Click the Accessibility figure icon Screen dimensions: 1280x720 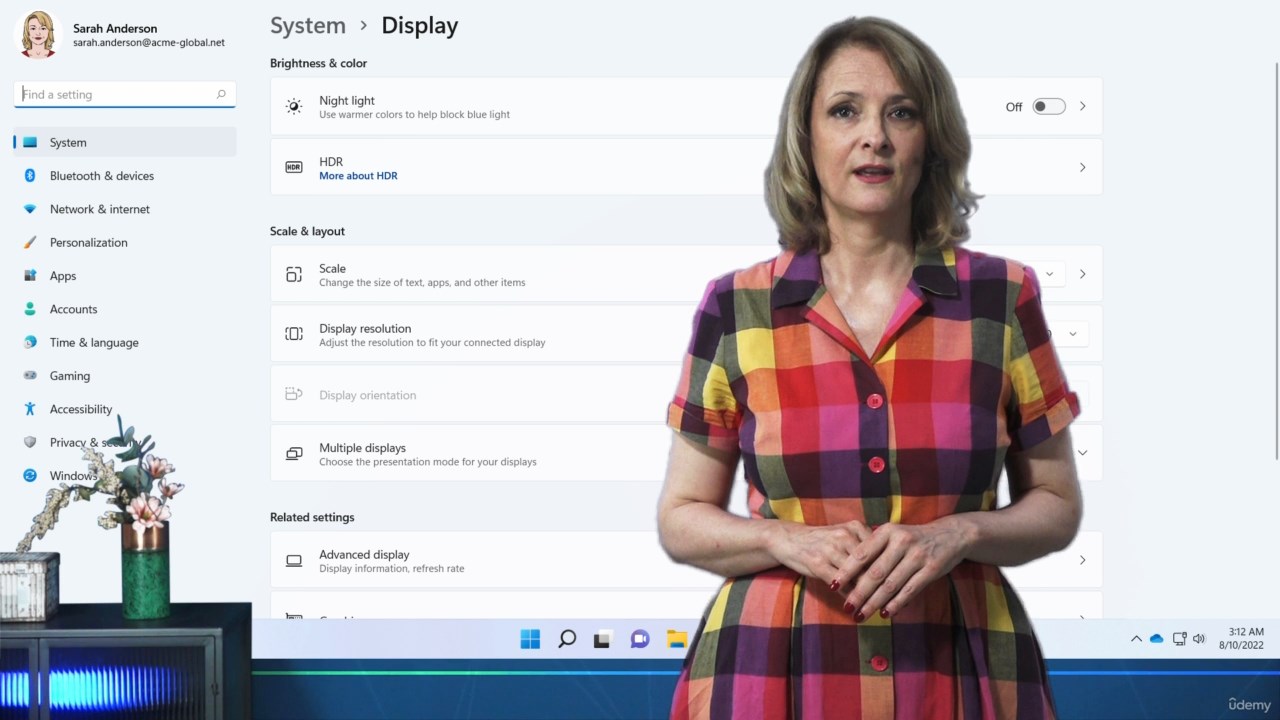click(x=30, y=409)
